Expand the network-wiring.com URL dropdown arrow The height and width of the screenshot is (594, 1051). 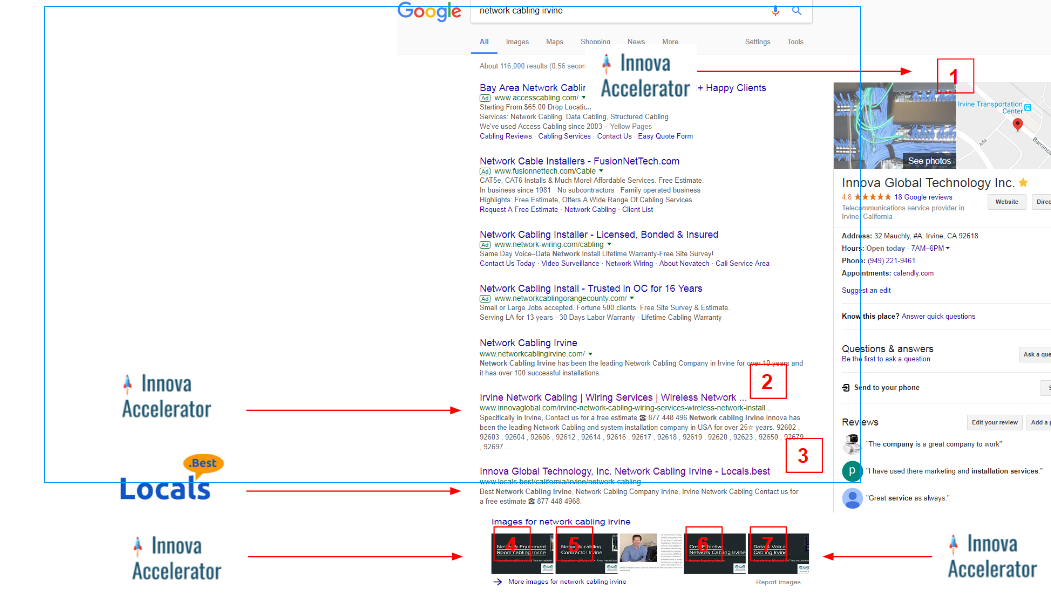(609, 245)
